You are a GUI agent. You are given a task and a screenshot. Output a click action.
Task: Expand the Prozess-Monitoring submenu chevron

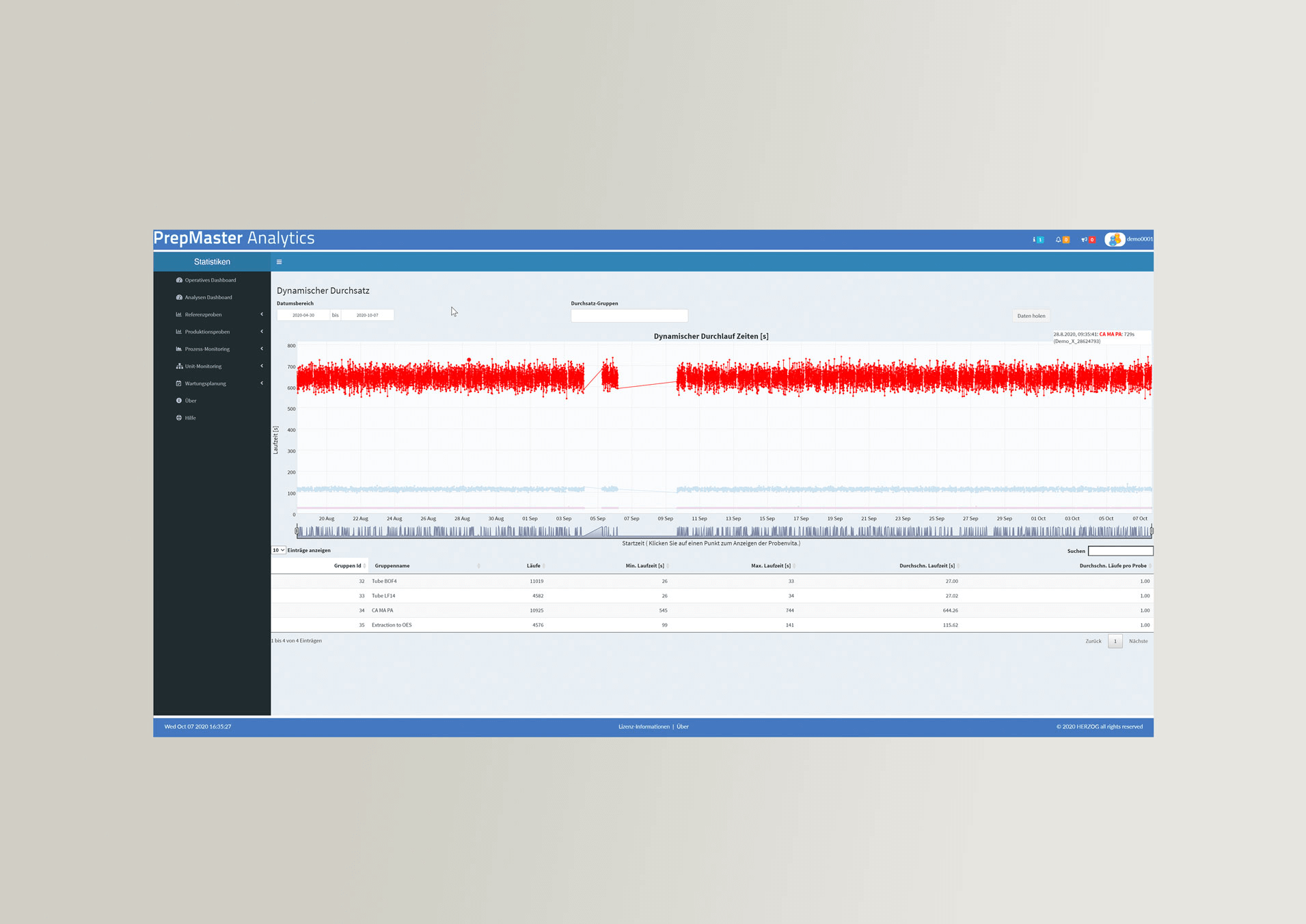tap(262, 349)
